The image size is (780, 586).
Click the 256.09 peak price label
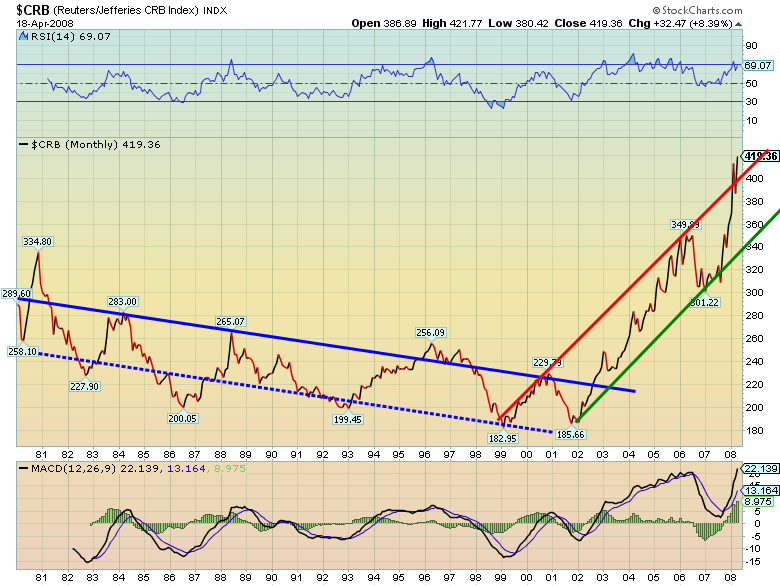[430, 332]
